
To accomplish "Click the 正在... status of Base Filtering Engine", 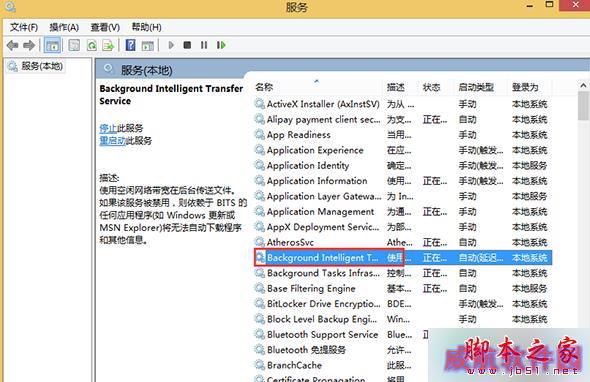I will tap(435, 289).
